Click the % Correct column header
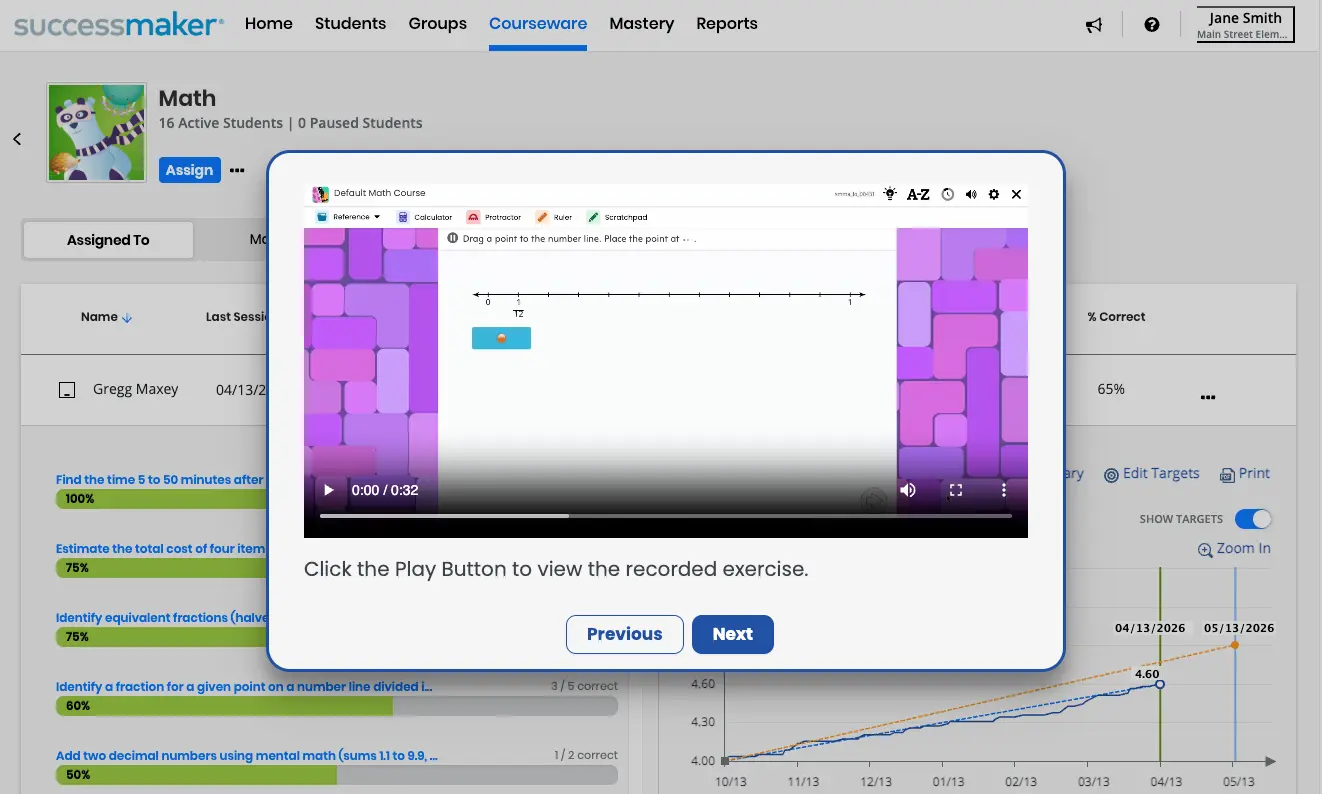The width and height of the screenshot is (1322, 794). point(1117,317)
